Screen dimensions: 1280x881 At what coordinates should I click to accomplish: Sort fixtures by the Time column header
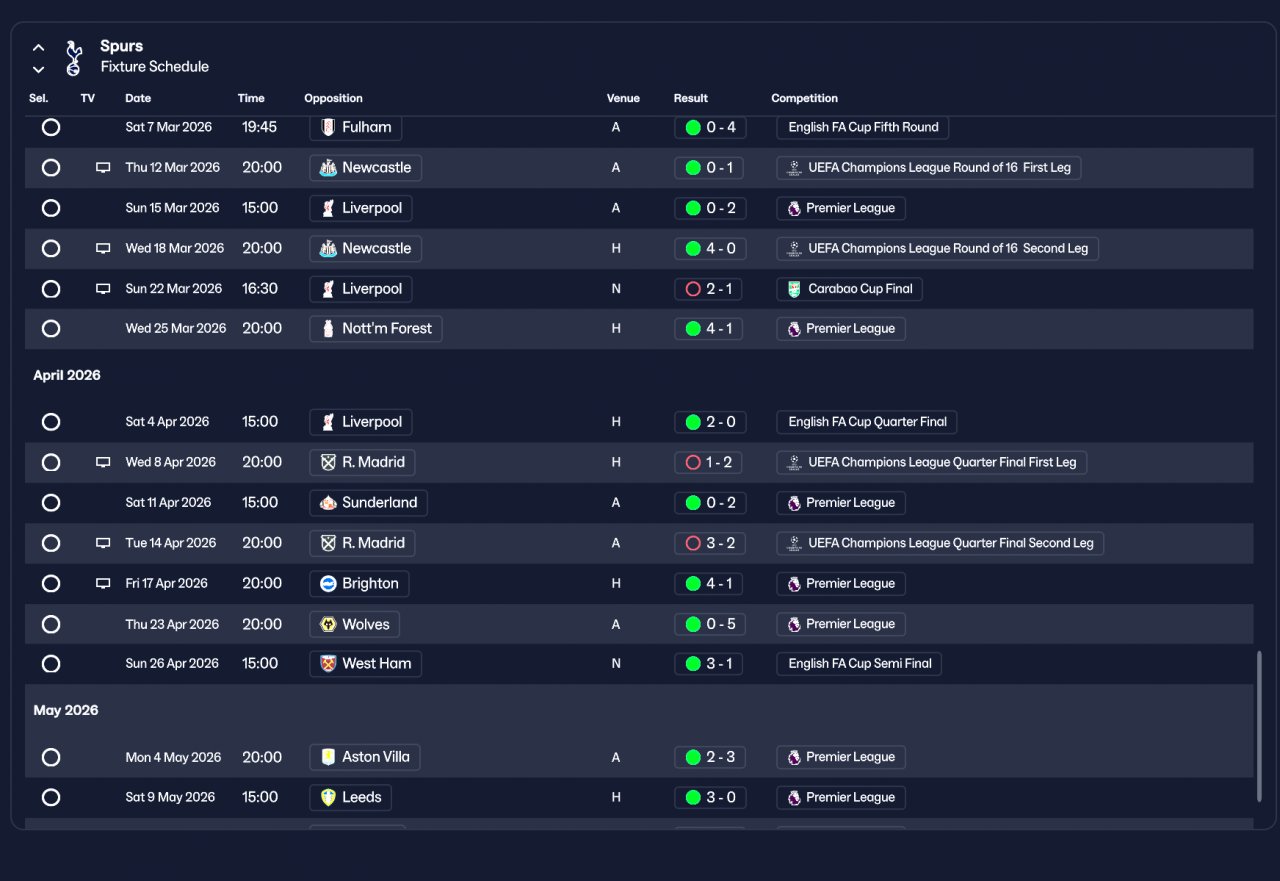tap(251, 98)
